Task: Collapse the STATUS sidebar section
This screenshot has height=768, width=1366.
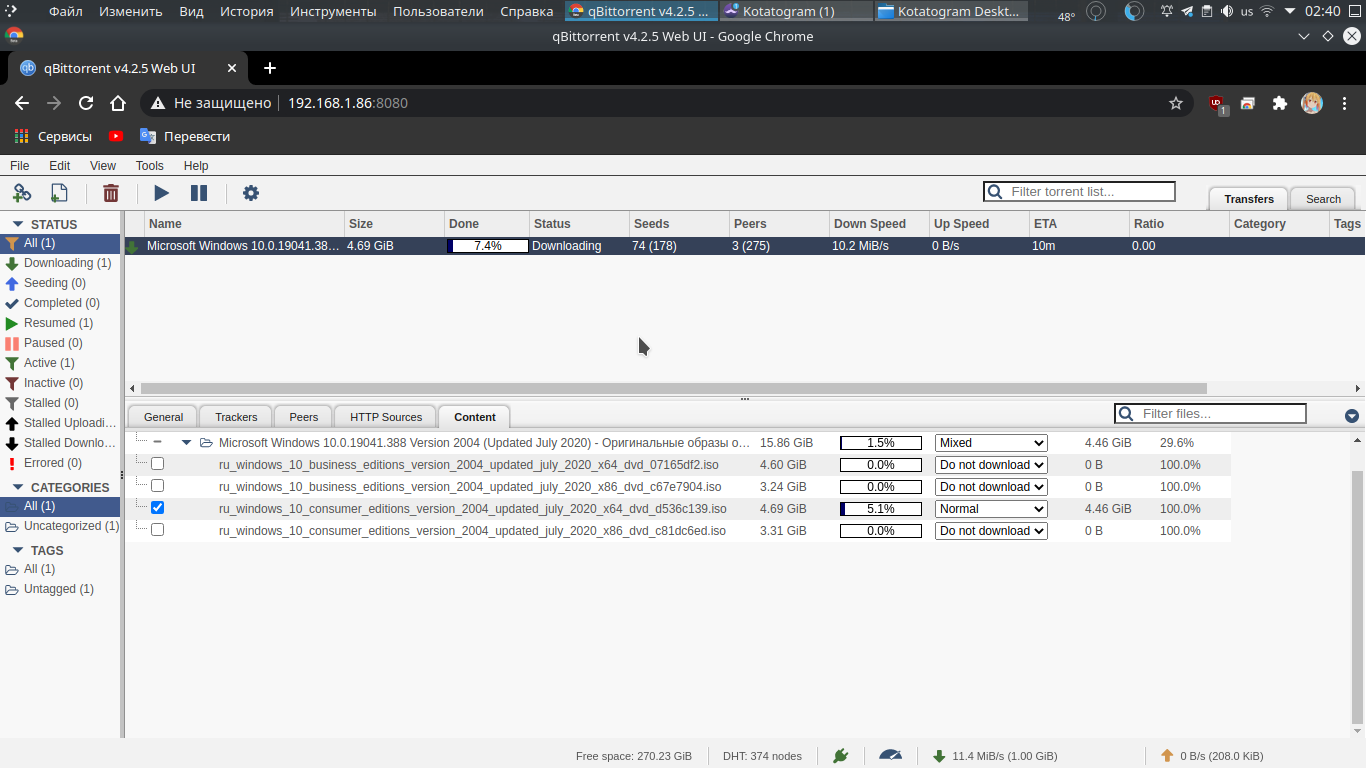Action: [x=17, y=224]
